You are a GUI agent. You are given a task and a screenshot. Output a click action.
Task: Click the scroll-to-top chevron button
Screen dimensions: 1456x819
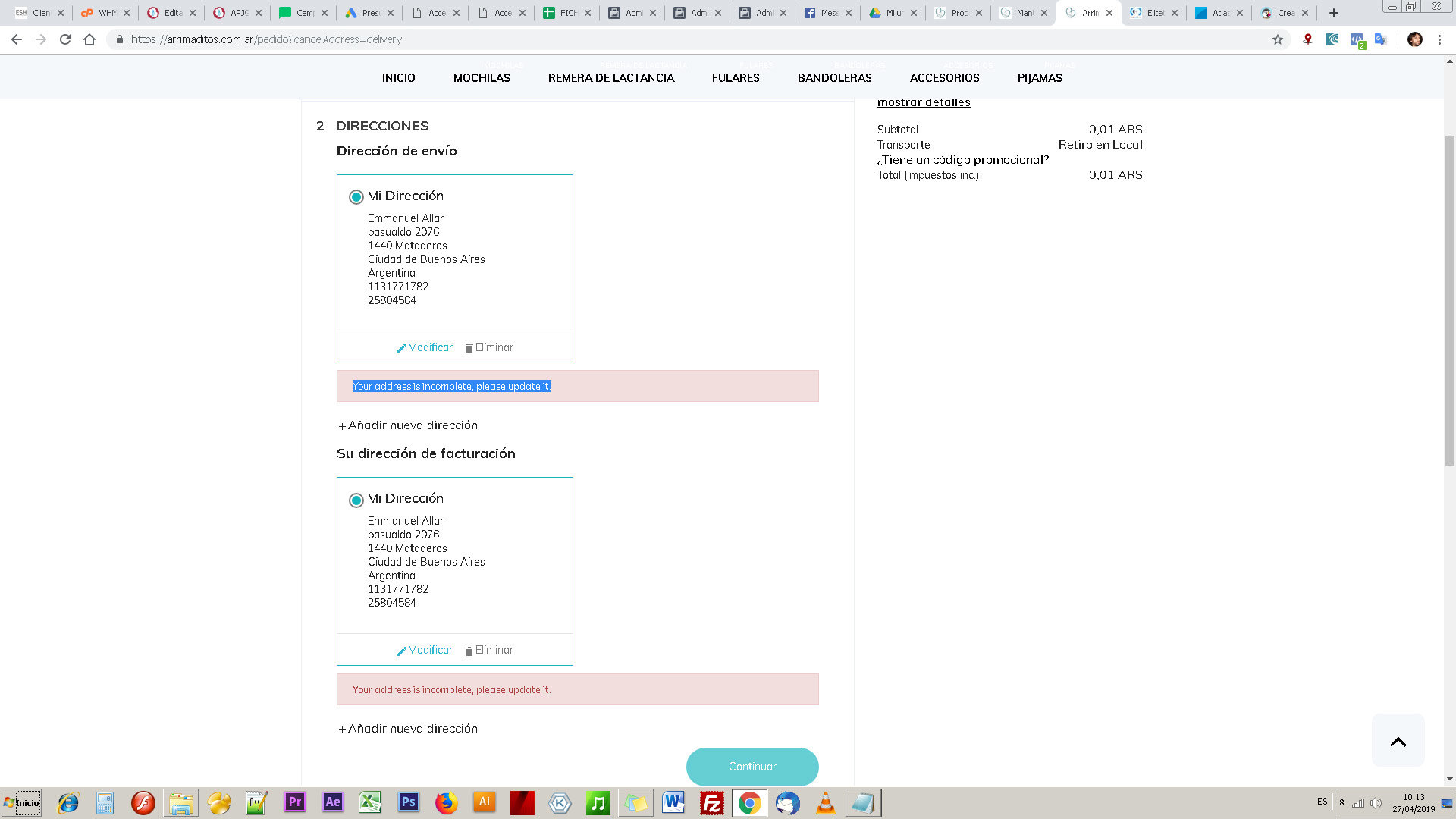(1398, 741)
